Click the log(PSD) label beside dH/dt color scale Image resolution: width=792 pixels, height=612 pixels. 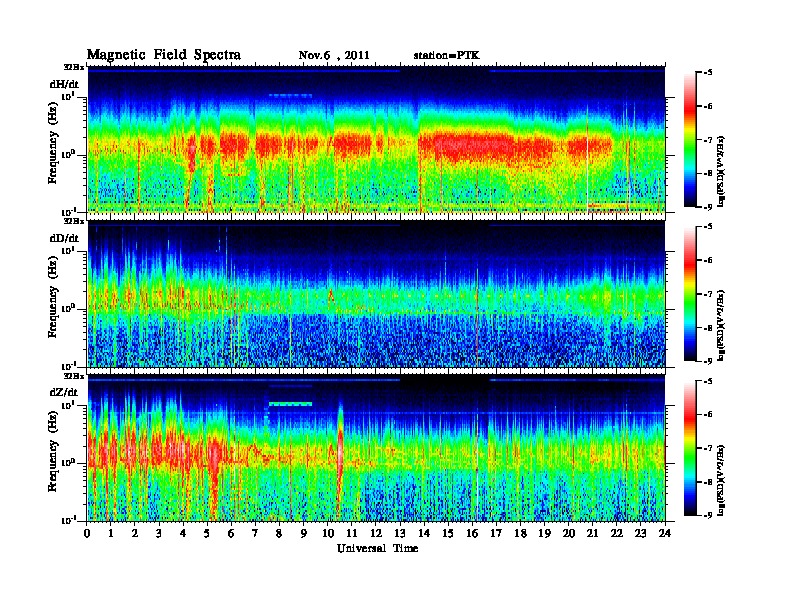tap(722, 171)
